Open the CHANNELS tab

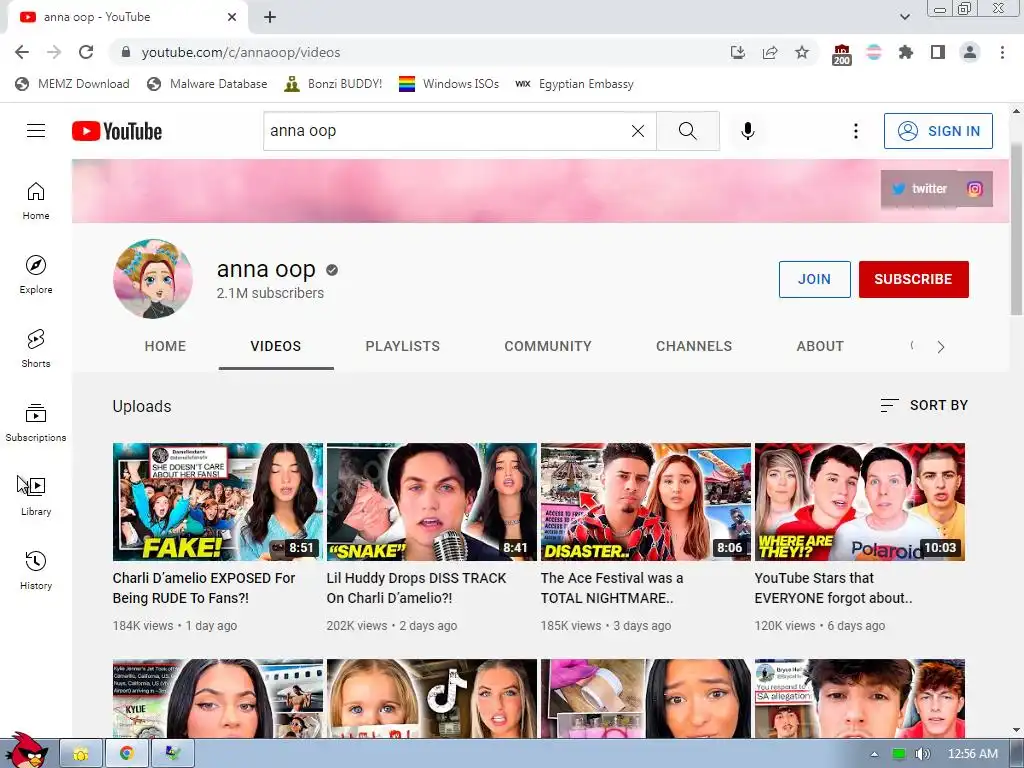[694, 346]
